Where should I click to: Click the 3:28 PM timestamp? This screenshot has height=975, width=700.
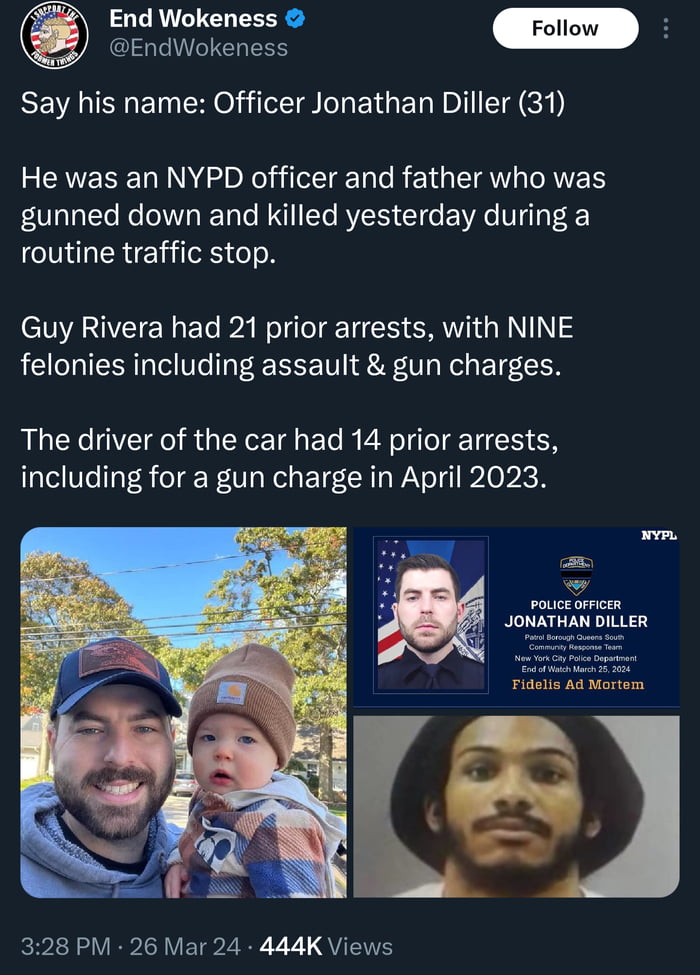tap(65, 945)
